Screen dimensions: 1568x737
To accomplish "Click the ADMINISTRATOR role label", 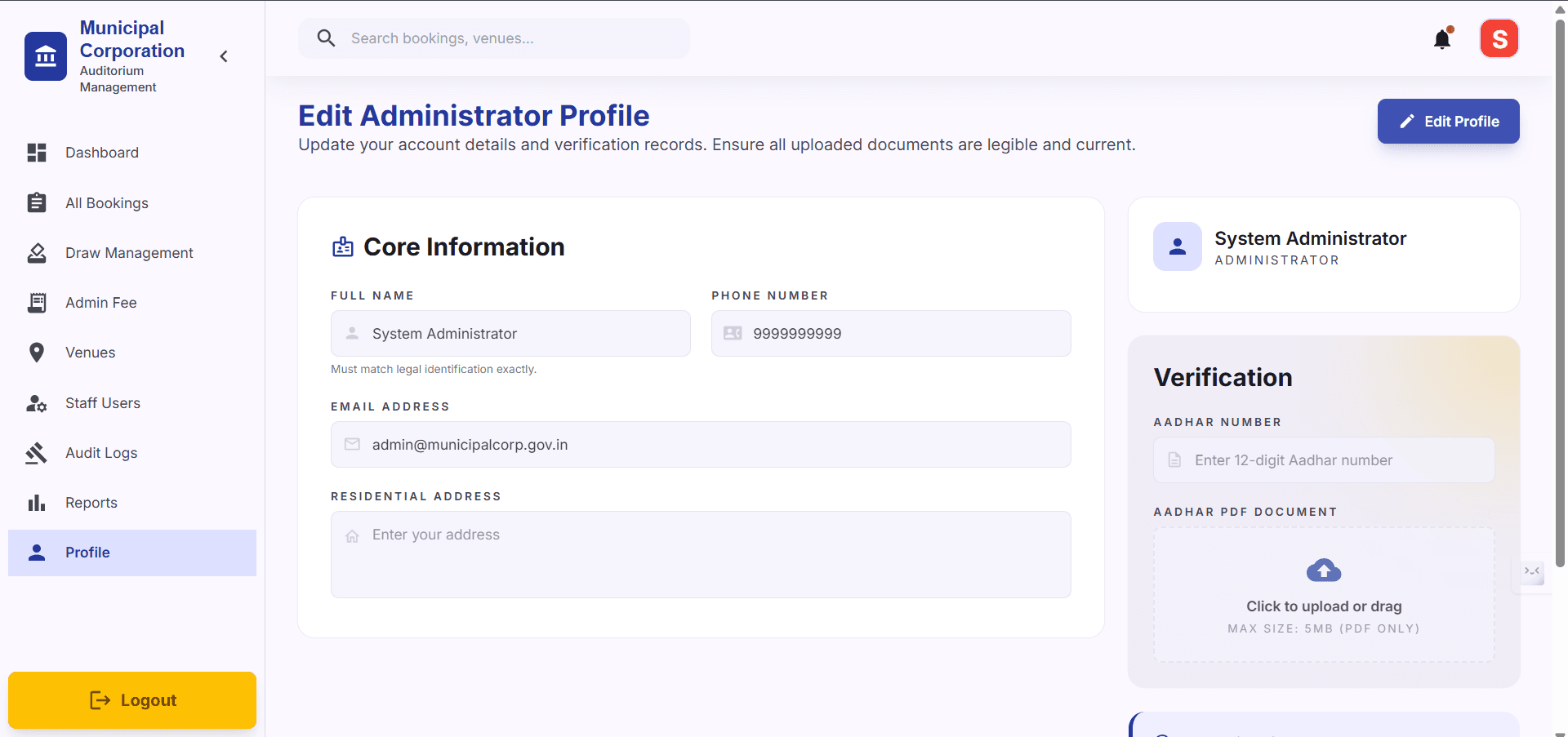I will pos(1276,260).
